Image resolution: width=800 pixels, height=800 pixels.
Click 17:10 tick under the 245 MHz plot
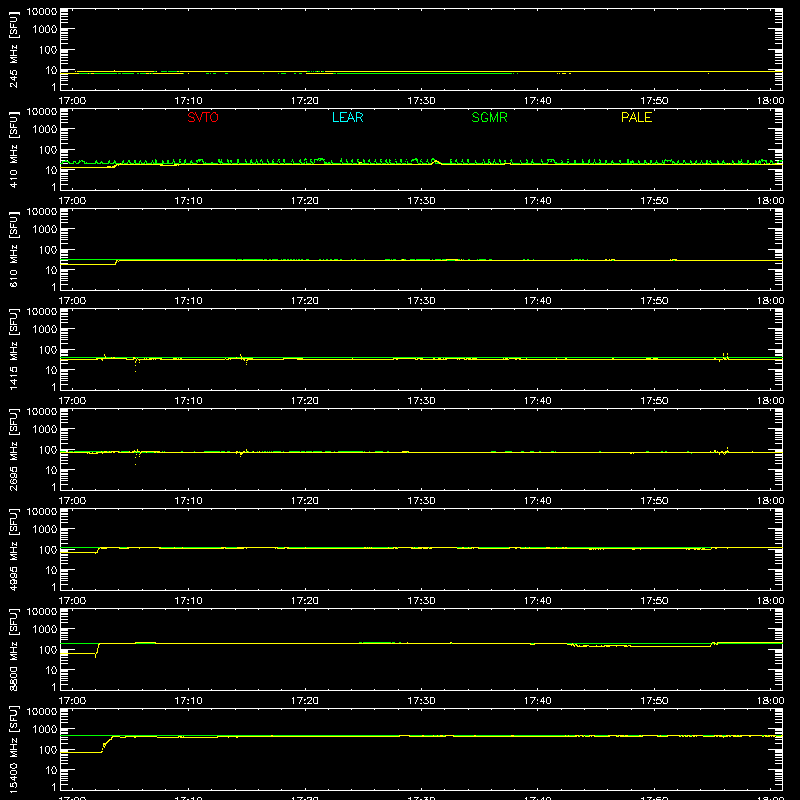pos(188,101)
